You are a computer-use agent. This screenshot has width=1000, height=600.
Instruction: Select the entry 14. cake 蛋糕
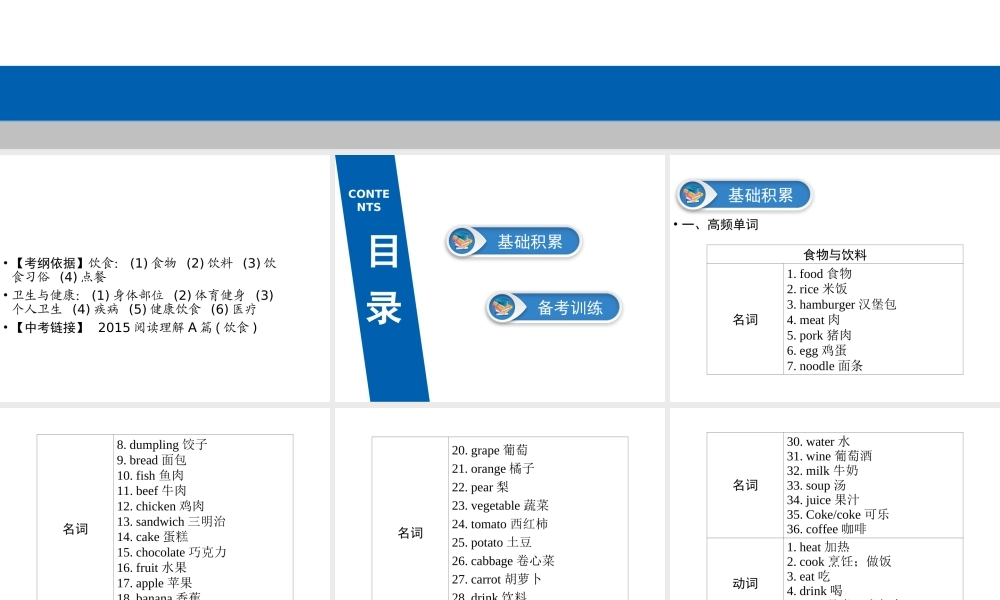pyautogui.click(x=153, y=536)
